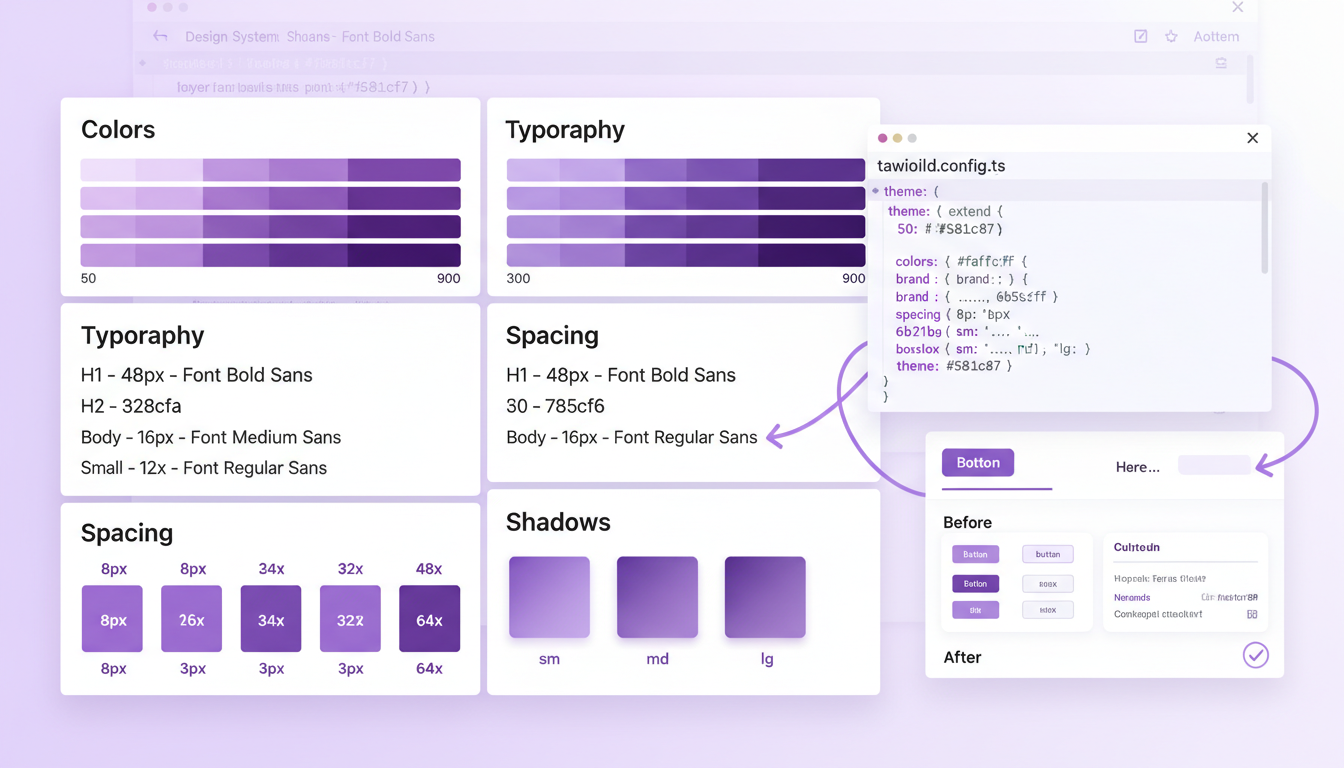The height and width of the screenshot is (768, 1344).
Task: Click Aottem in the top right corner
Action: (1216, 35)
